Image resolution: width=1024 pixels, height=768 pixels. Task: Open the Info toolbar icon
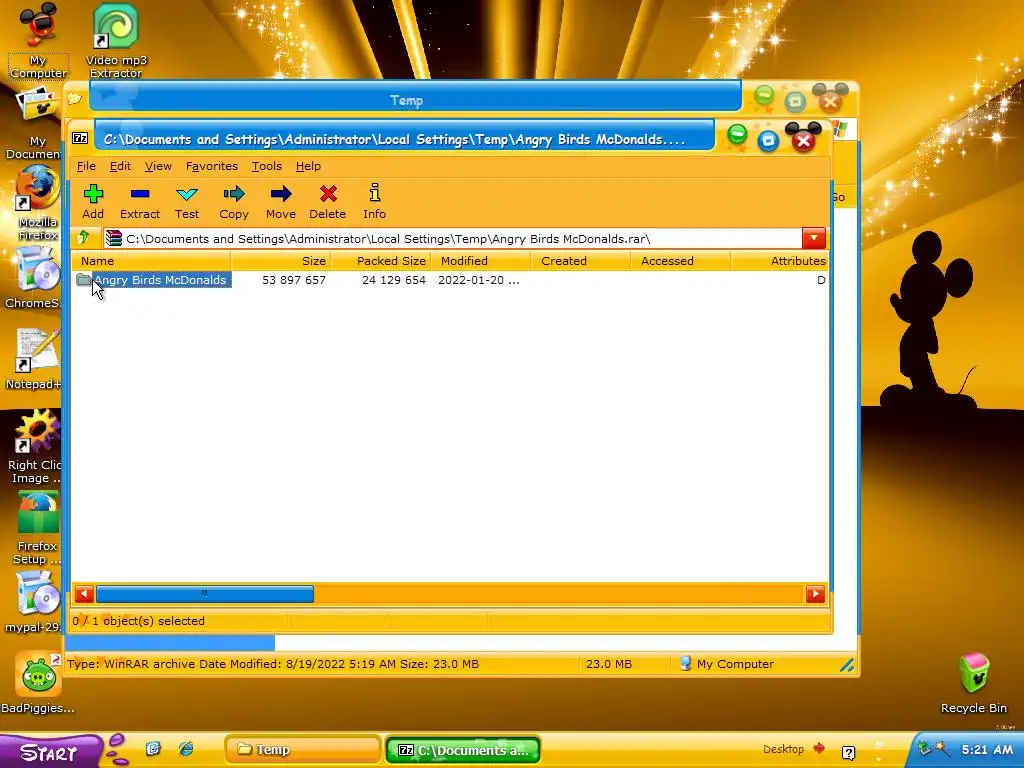(x=374, y=201)
